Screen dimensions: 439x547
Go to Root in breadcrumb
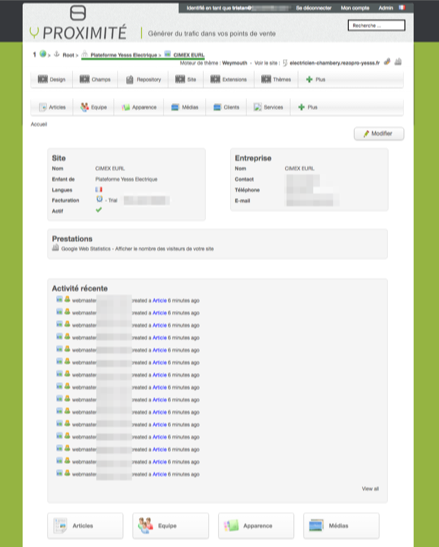click(x=68, y=55)
